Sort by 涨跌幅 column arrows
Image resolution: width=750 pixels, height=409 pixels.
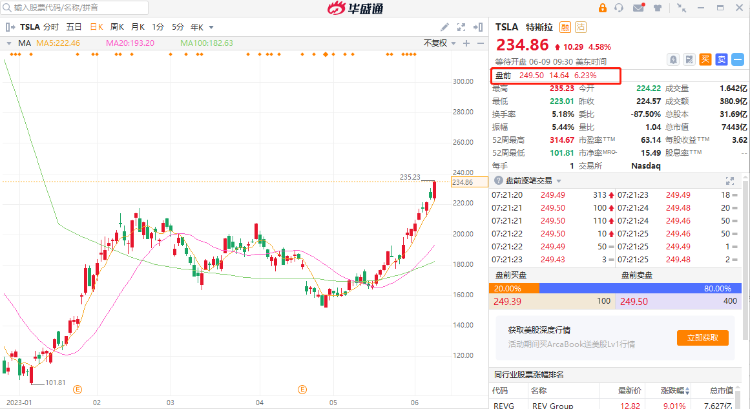(687, 391)
